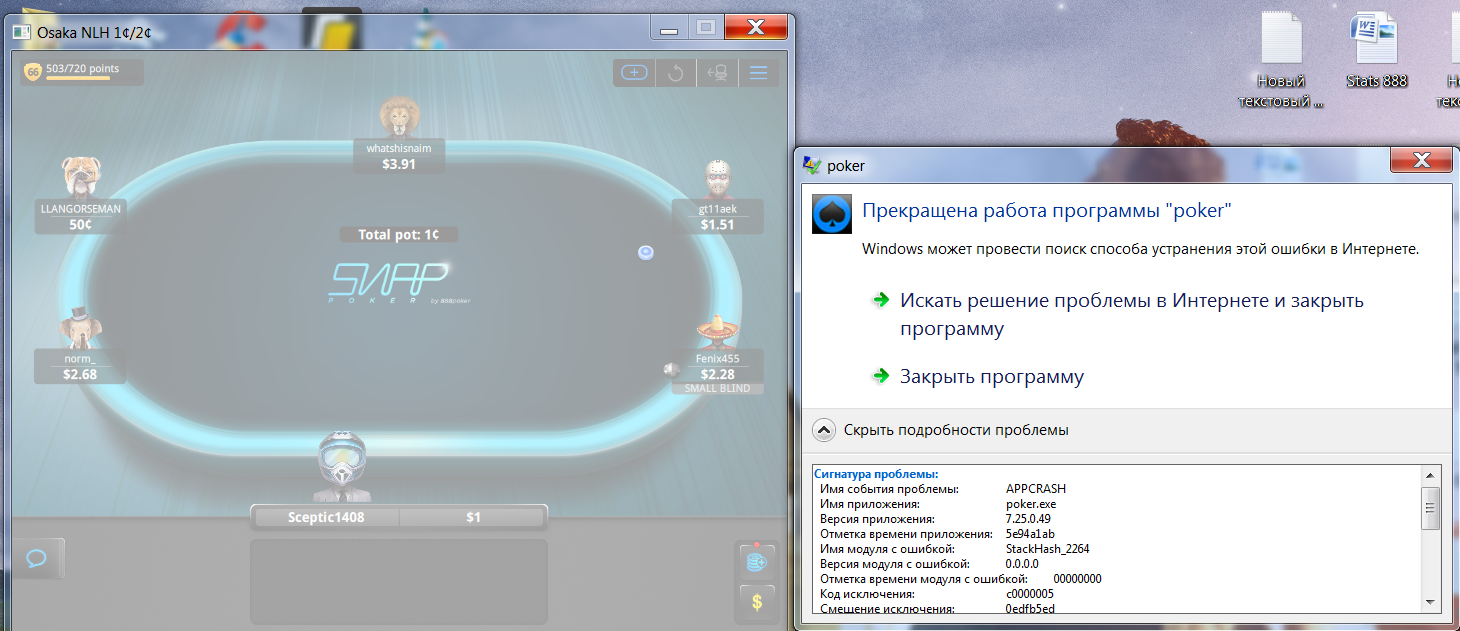This screenshot has height=631, width=1460.
Task: Minimize the Osaka NLH poker table window
Action: [669, 28]
